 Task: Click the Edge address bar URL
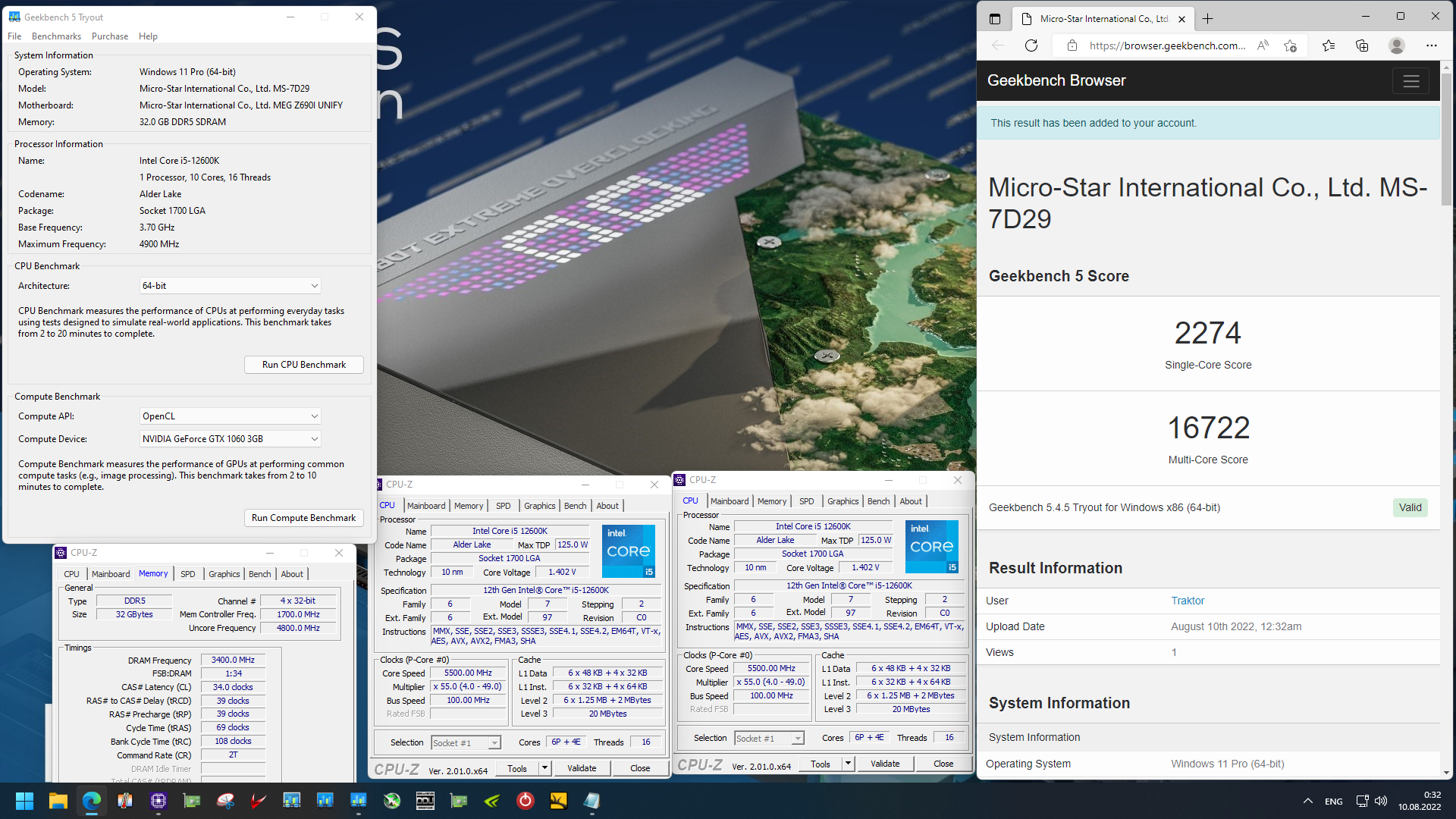1167,45
